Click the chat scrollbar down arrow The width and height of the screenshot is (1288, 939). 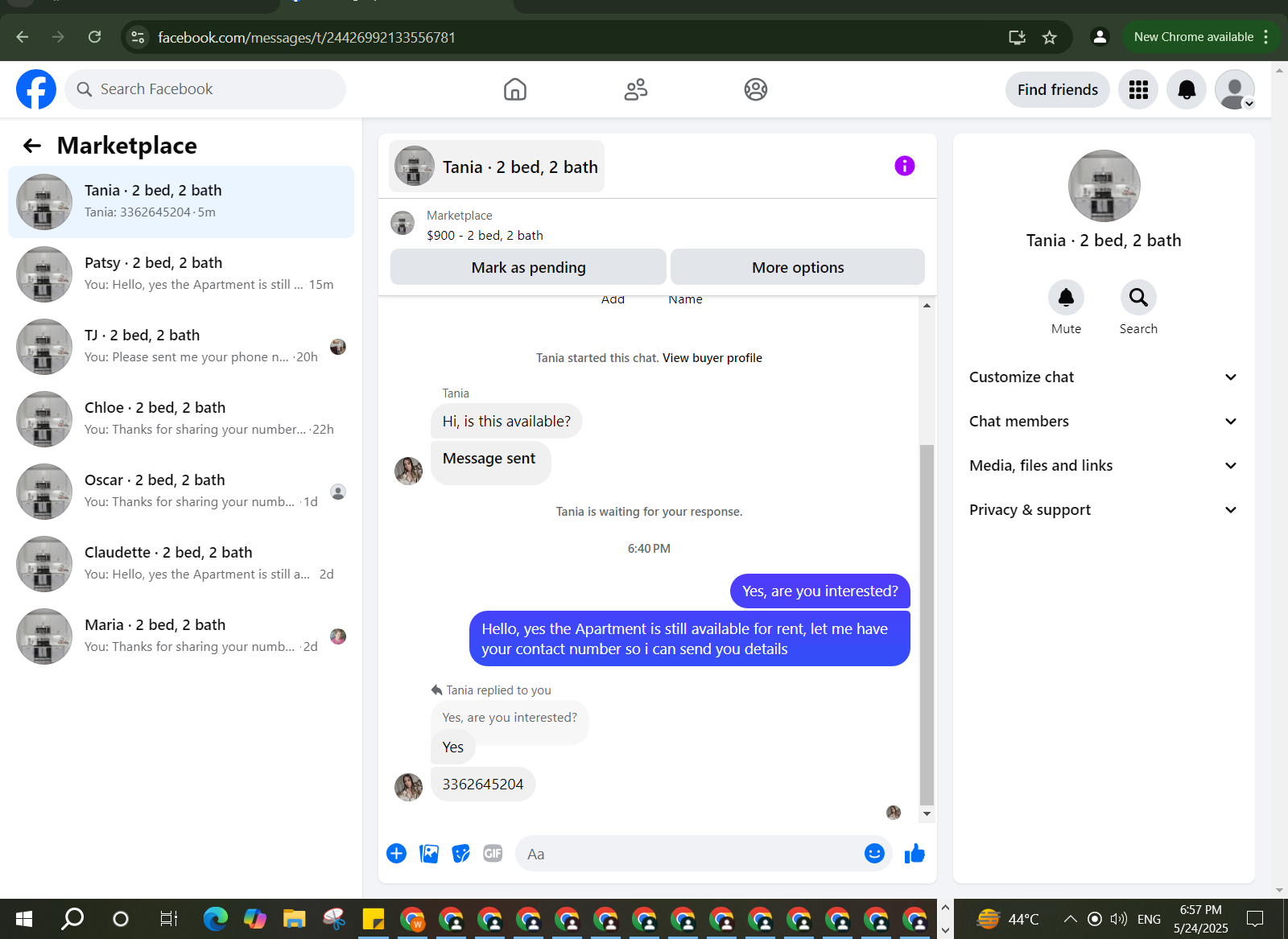[927, 813]
